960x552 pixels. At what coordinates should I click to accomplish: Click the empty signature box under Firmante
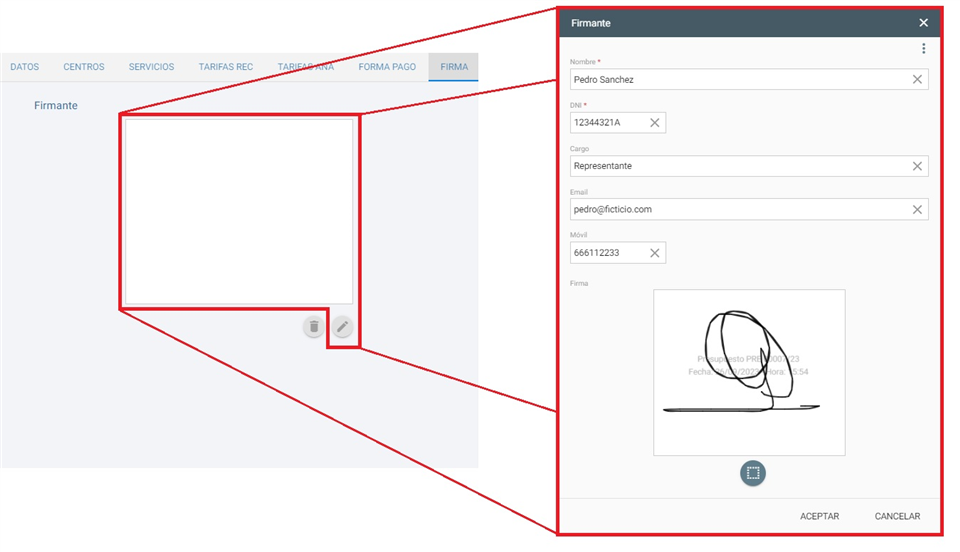[x=239, y=212]
